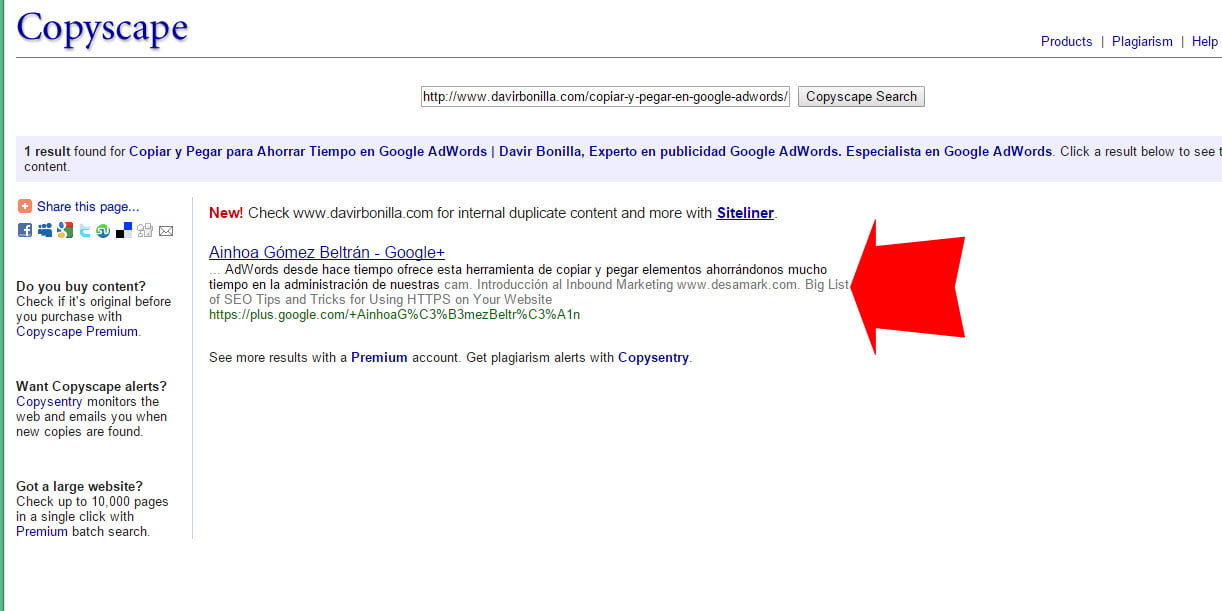Click the Copysentry link in results footer

click(x=653, y=357)
